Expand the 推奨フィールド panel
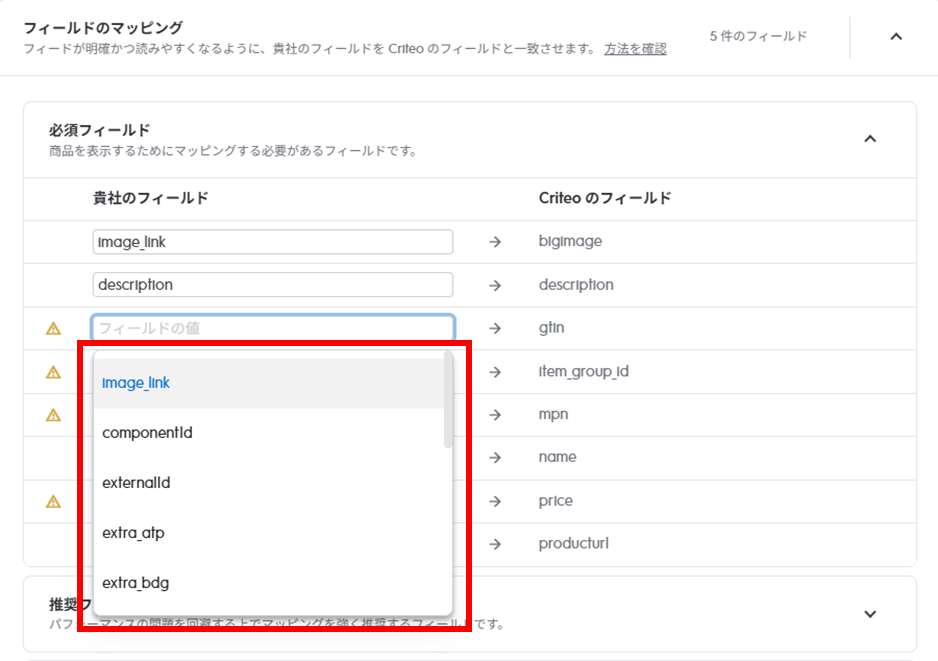 [870, 614]
